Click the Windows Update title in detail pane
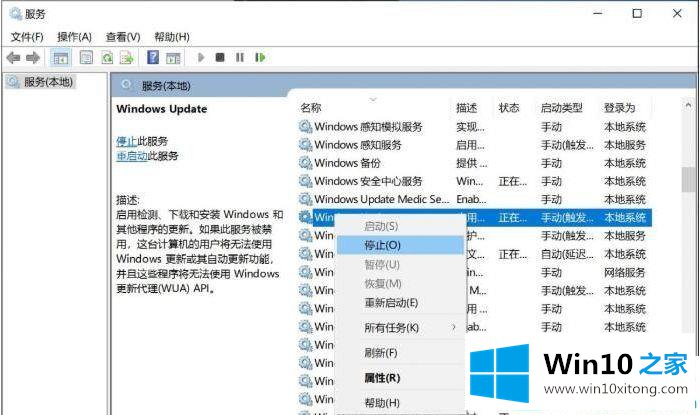700x415 pixels. (162, 109)
